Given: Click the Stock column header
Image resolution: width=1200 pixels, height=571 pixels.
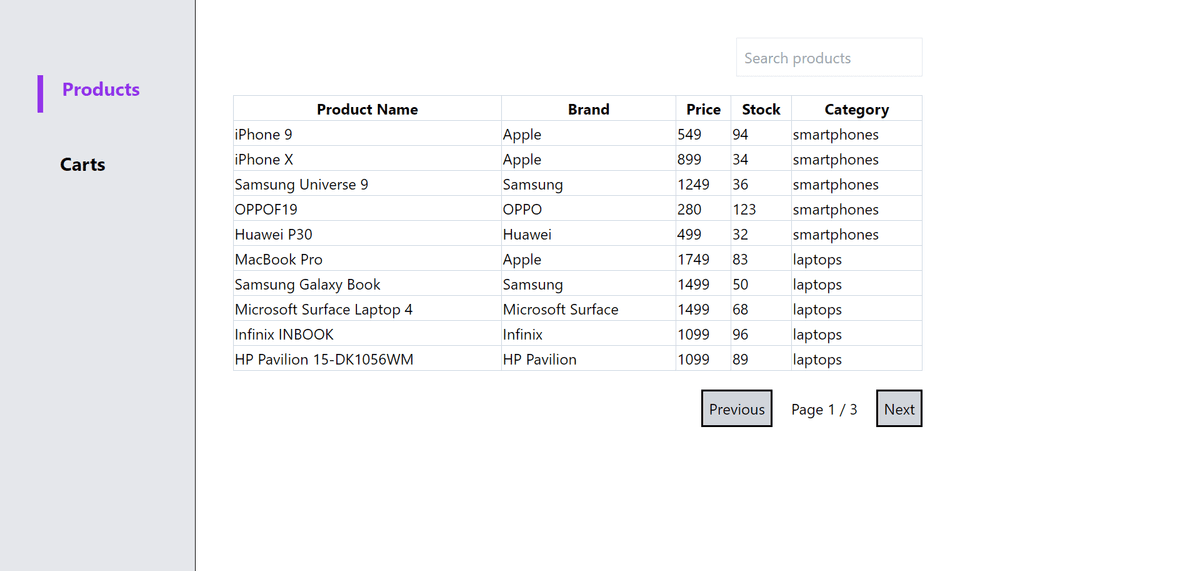Looking at the screenshot, I should [x=761, y=109].
